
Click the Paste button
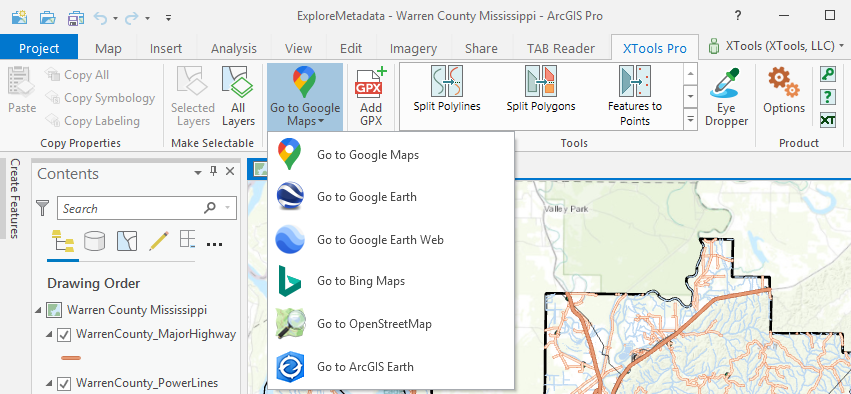pos(22,90)
